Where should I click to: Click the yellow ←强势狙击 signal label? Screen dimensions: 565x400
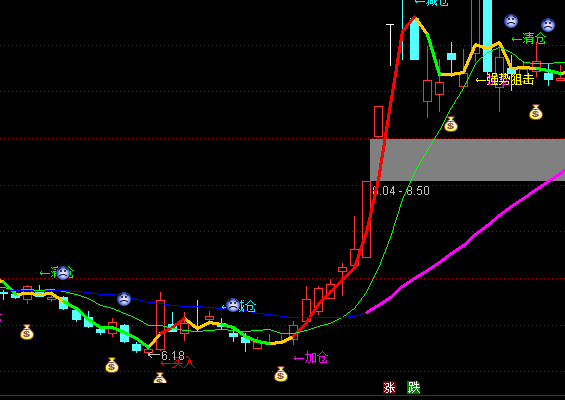coord(504,79)
